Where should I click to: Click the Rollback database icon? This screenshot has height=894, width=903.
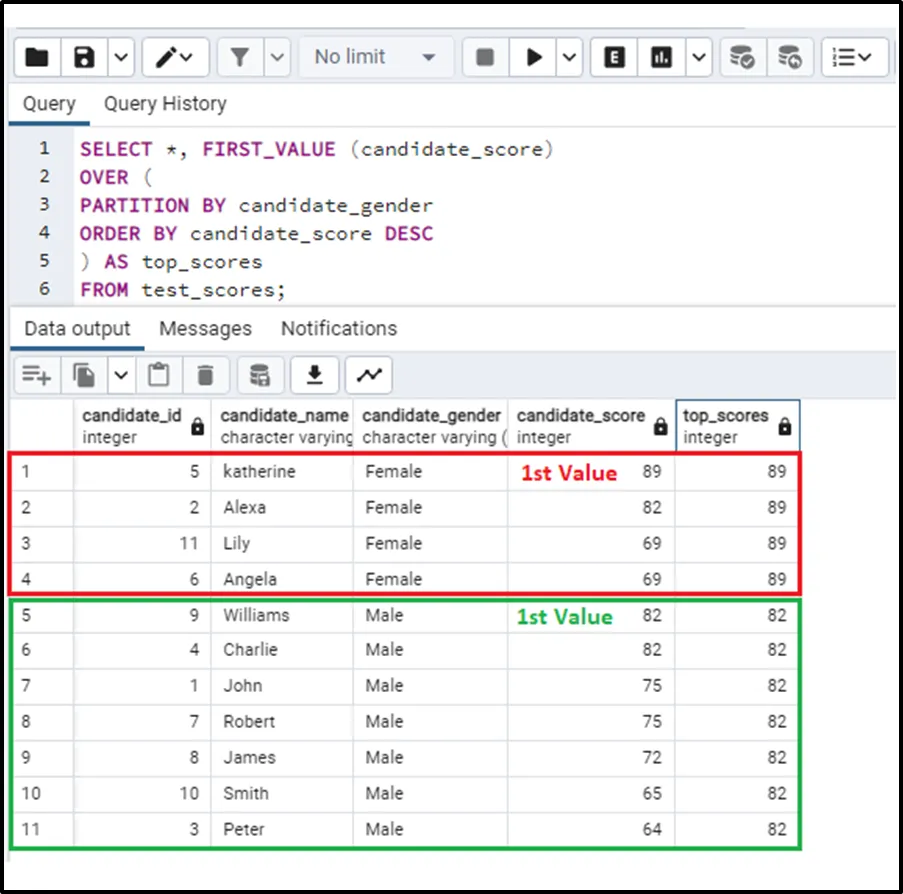click(790, 57)
